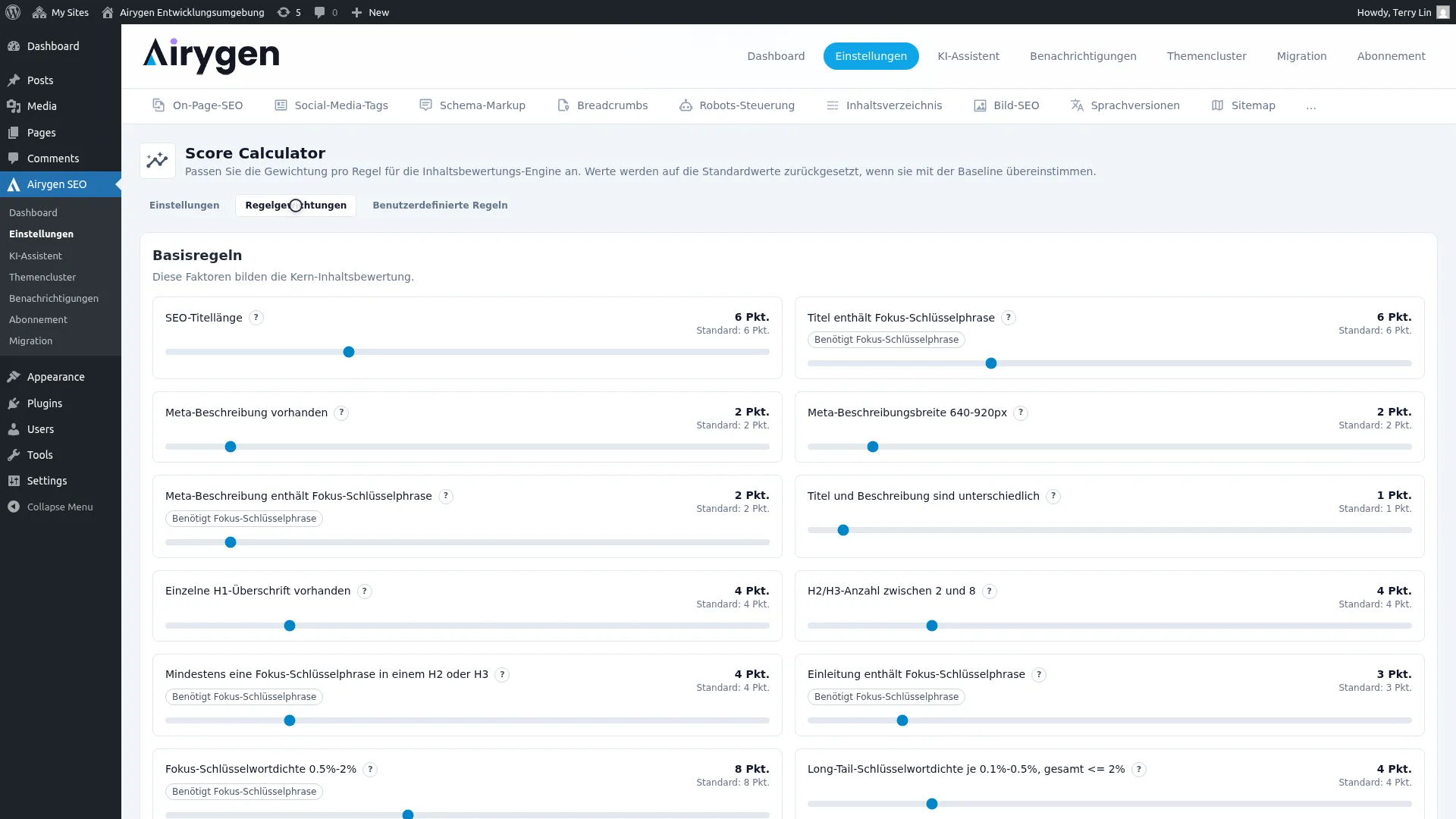Show help for SEO-Titellänge rule
This screenshot has width=1456, height=819.
pyautogui.click(x=256, y=318)
